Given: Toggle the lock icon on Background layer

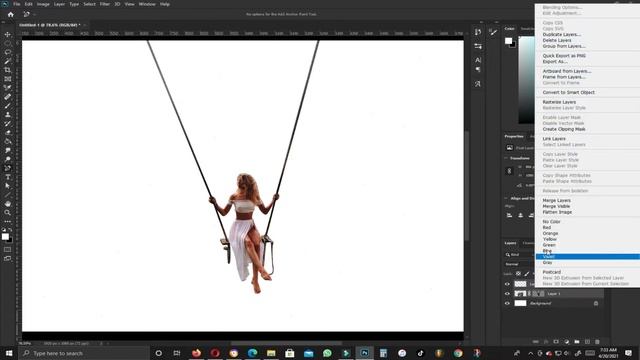Looking at the screenshot, I should click(596, 303).
